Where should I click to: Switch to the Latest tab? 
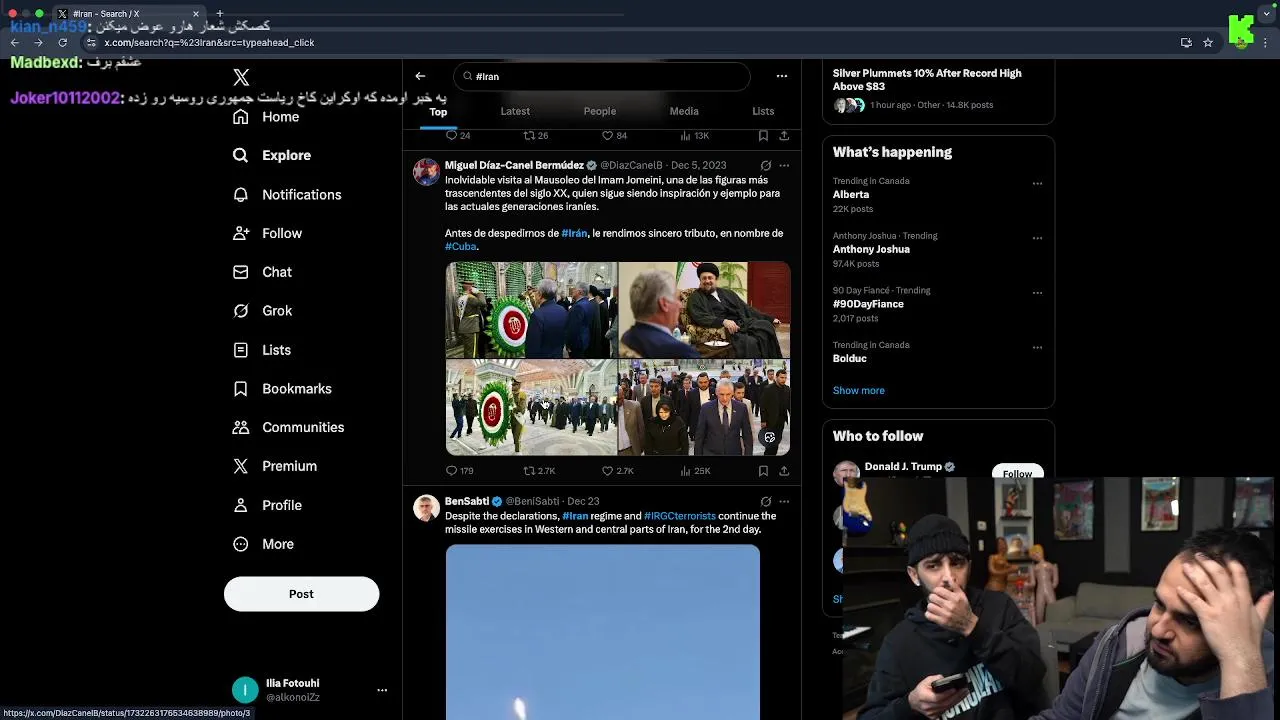[515, 111]
